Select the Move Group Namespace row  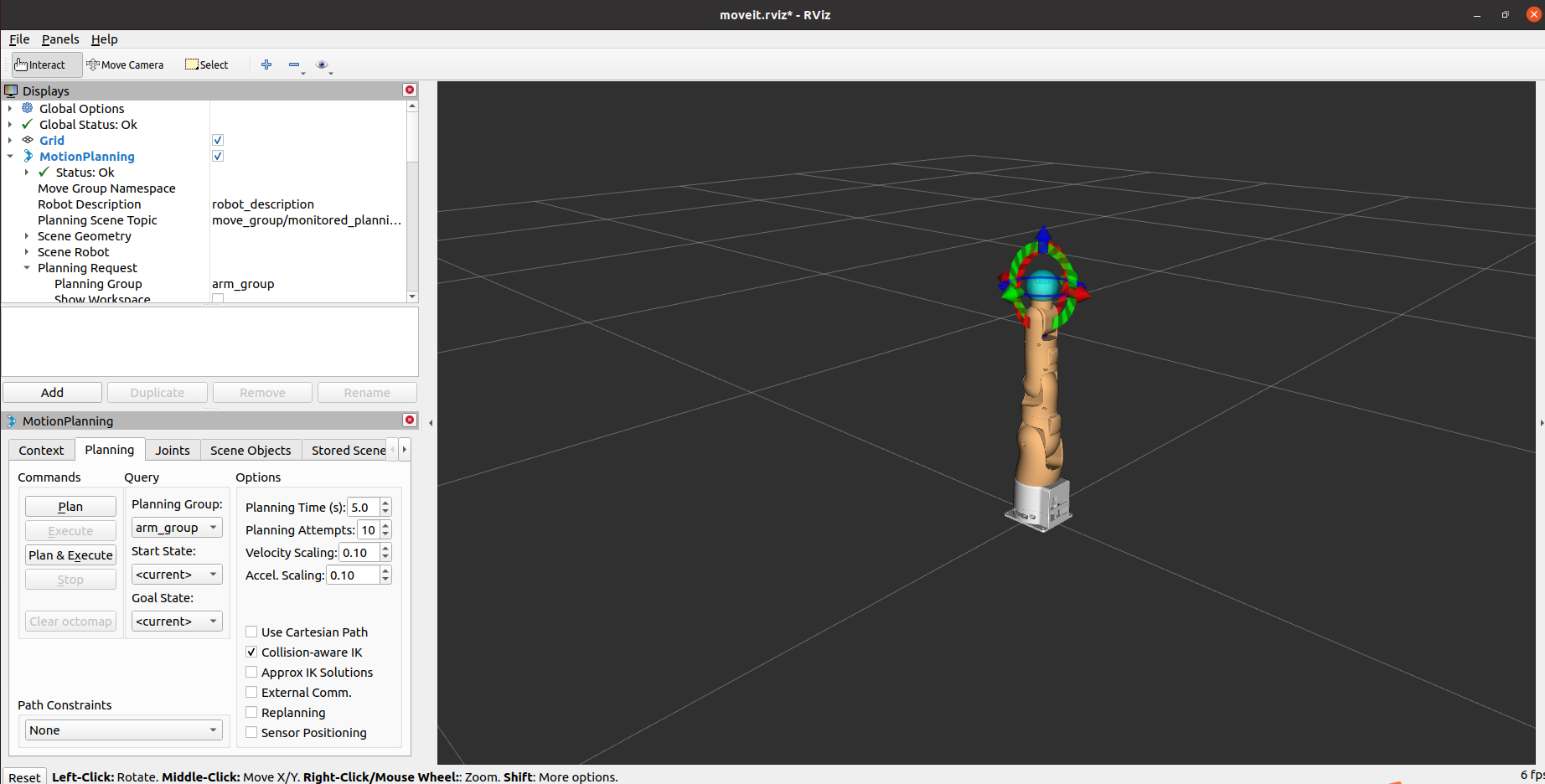[204, 188]
